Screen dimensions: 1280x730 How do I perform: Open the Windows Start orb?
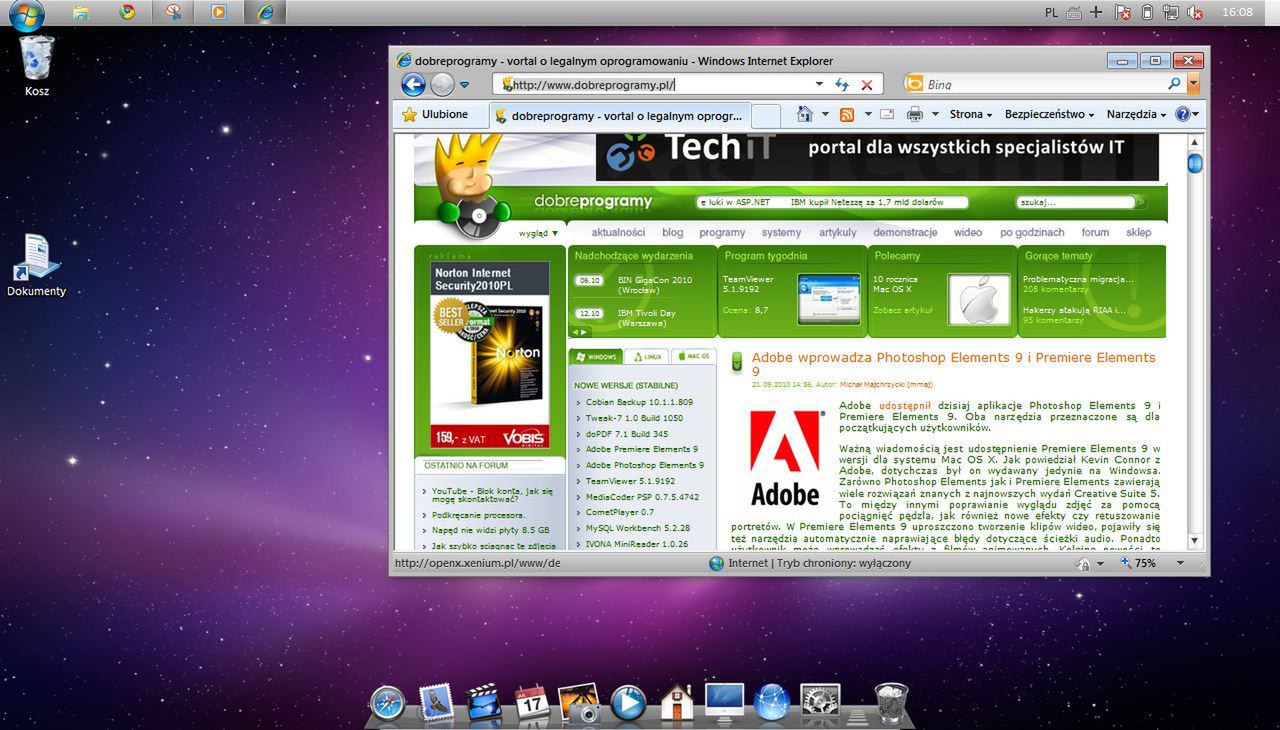point(26,14)
